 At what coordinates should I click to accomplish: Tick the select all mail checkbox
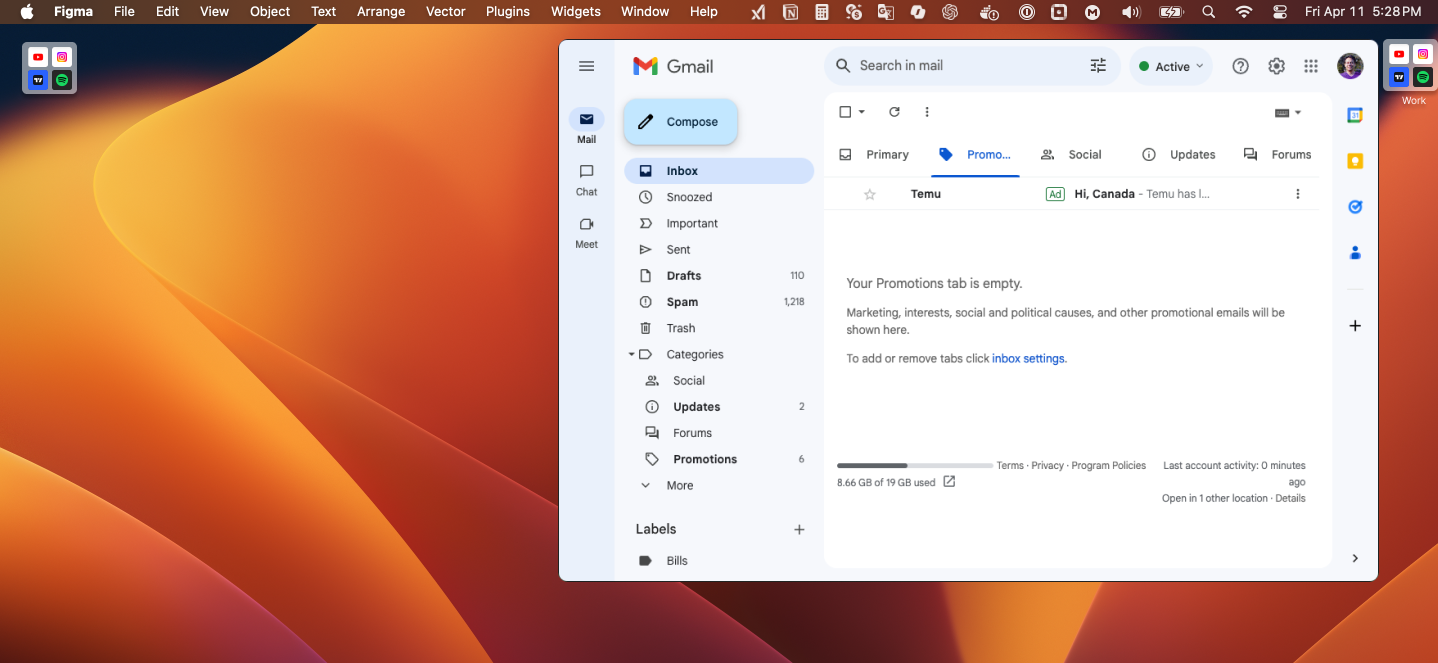pyautogui.click(x=845, y=112)
